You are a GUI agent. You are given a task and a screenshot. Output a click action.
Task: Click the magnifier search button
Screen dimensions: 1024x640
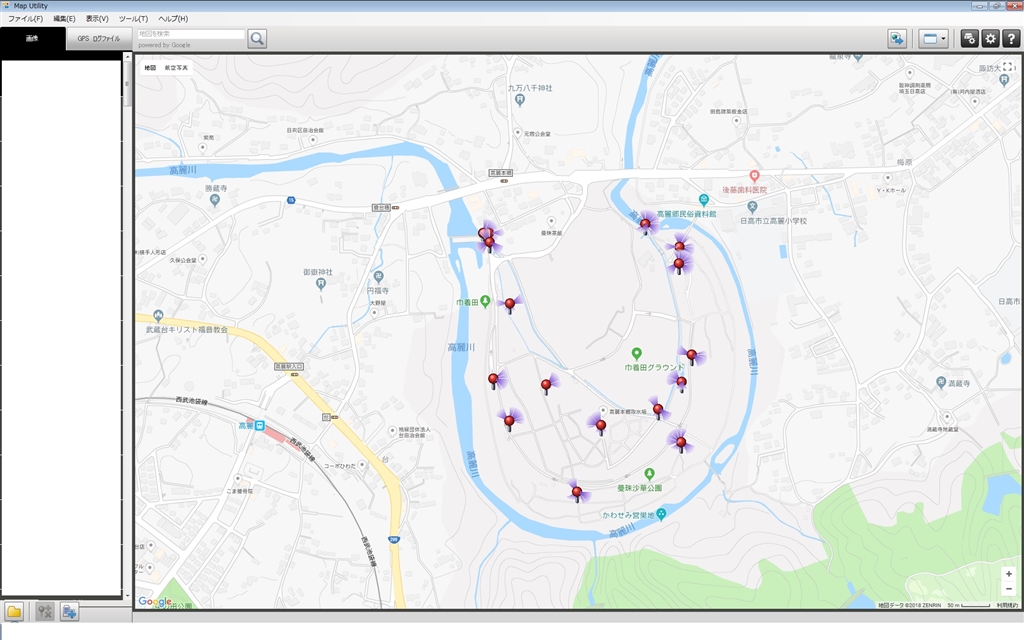[x=257, y=39]
